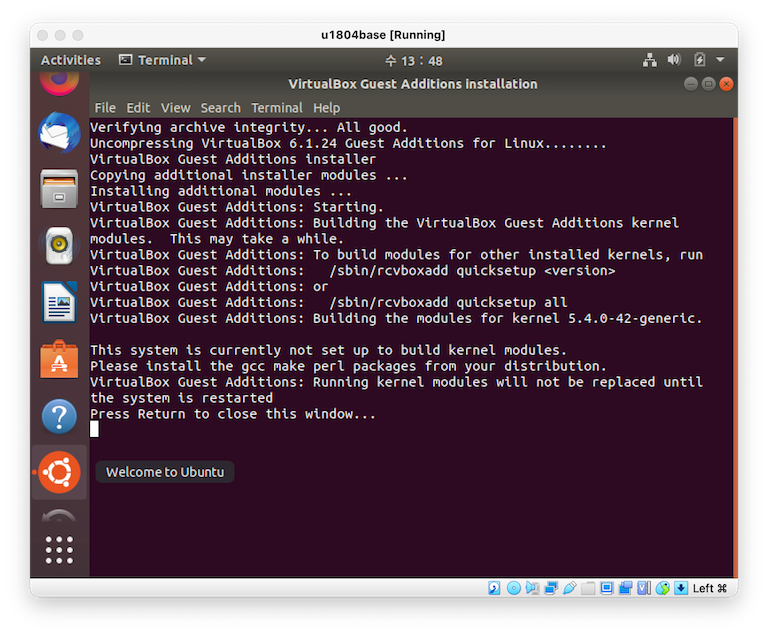Screen dimensions: 768x634
Task: Open LibreOffice Writer from the dock
Action: pos(59,302)
